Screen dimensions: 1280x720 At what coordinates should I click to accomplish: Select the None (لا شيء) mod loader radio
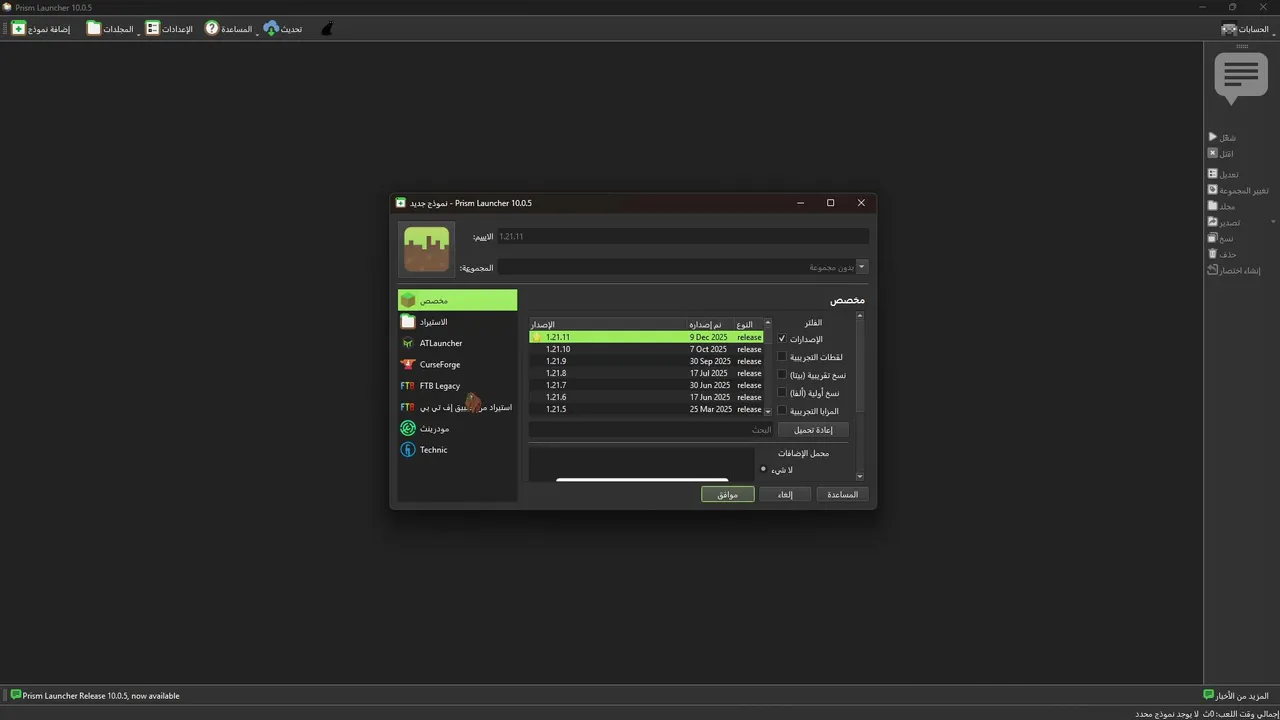763,469
